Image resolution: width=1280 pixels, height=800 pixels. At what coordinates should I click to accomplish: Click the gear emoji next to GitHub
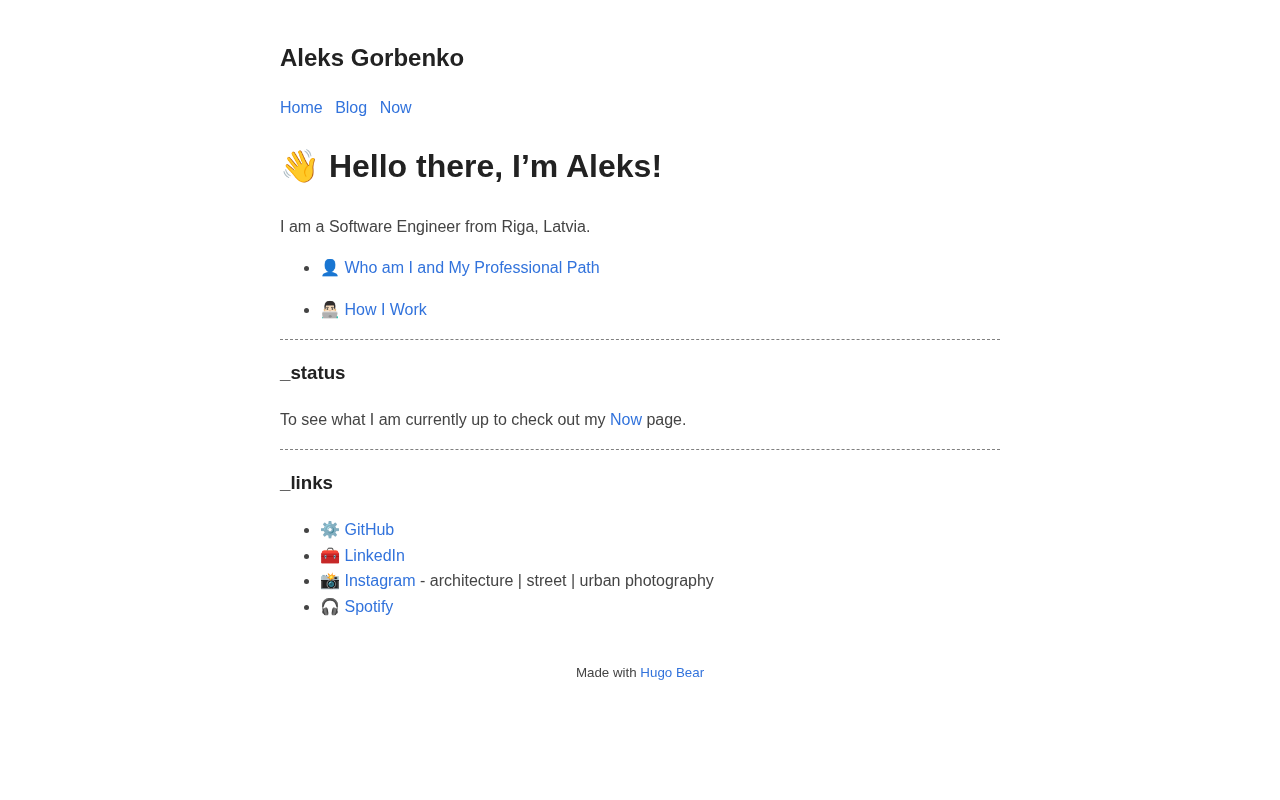coord(330,530)
